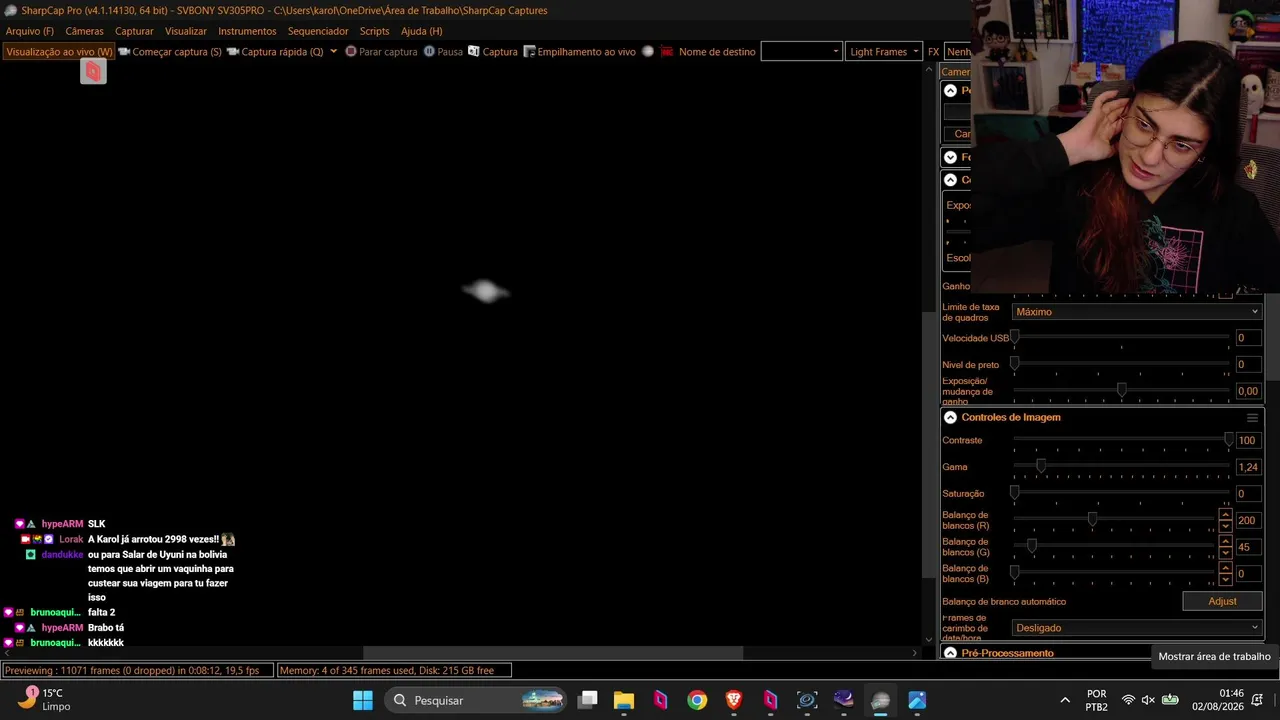Click the Captura rápida camera icon
The height and width of the screenshot is (720, 1280).
click(233, 51)
